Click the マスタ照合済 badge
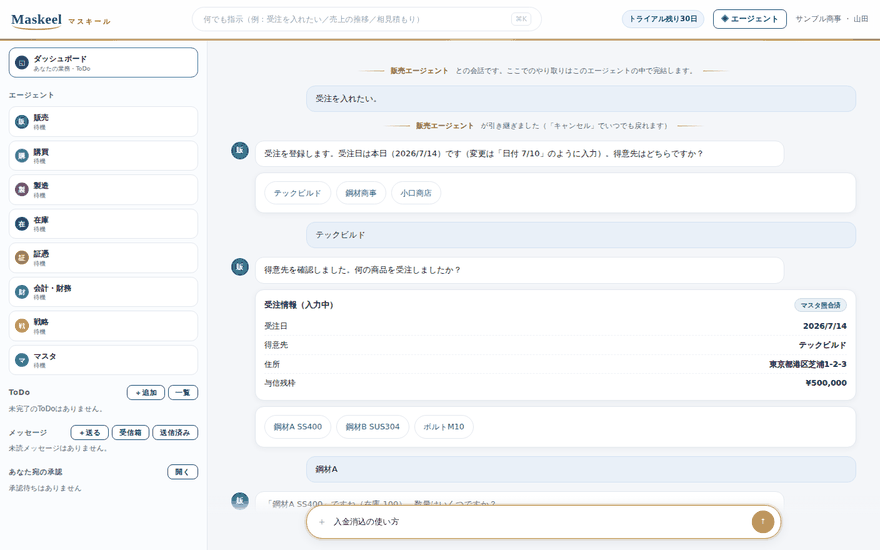The image size is (880, 550). (x=821, y=305)
